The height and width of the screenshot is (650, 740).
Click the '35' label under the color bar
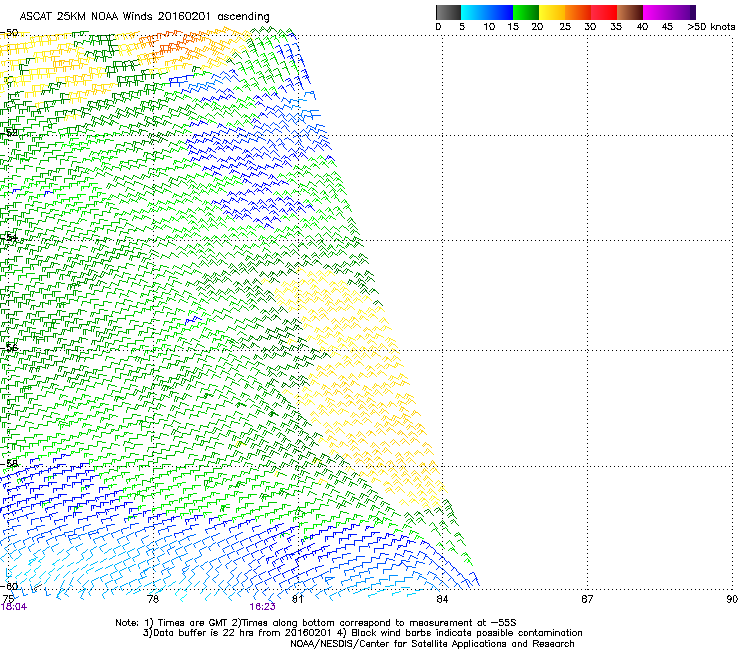coord(616,27)
